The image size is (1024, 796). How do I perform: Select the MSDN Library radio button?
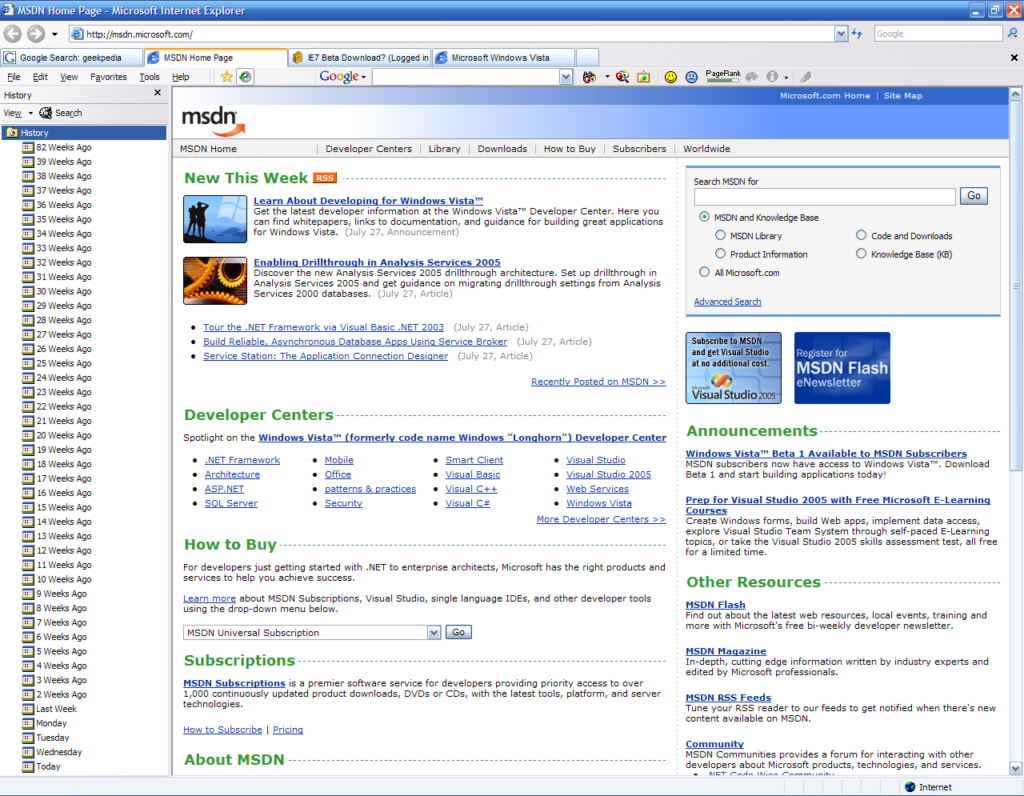tap(720, 235)
